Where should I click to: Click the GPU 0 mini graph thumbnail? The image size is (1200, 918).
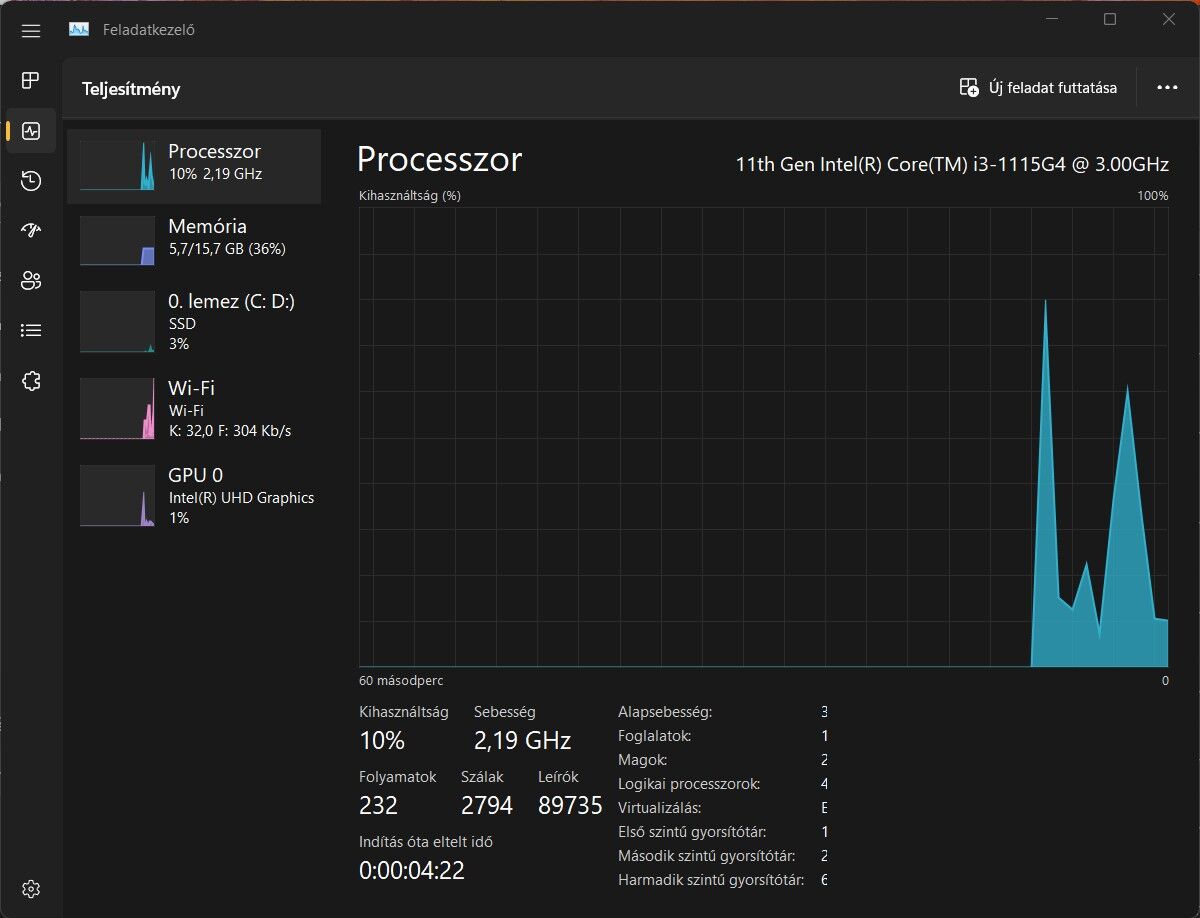(117, 495)
